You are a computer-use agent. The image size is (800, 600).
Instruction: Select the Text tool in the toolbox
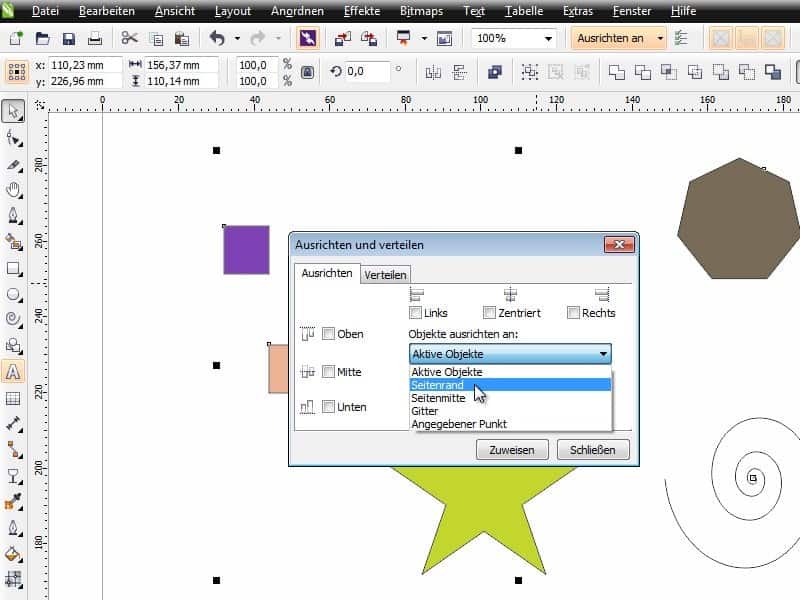pyautogui.click(x=13, y=372)
